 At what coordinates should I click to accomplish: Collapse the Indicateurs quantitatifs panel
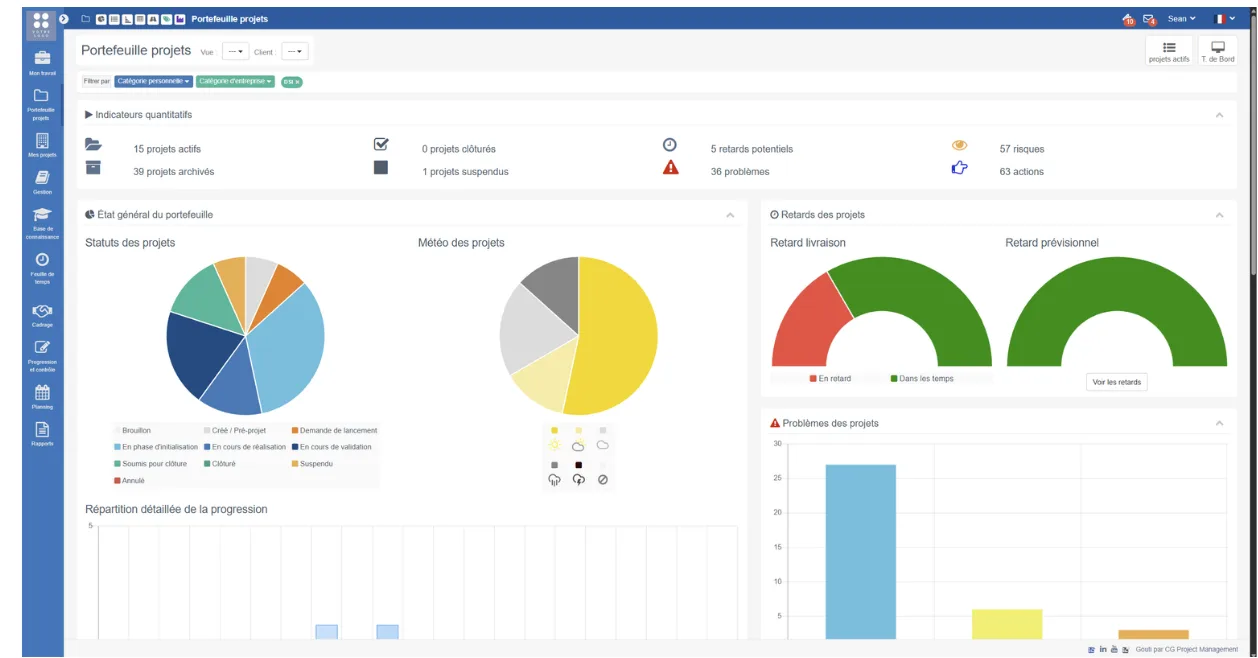(x=1219, y=115)
